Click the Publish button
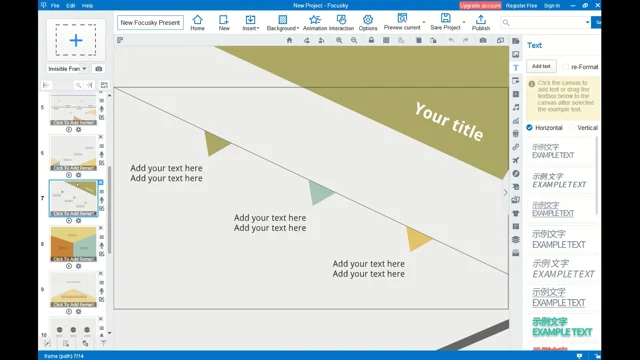This screenshot has width=640, height=360. (481, 22)
